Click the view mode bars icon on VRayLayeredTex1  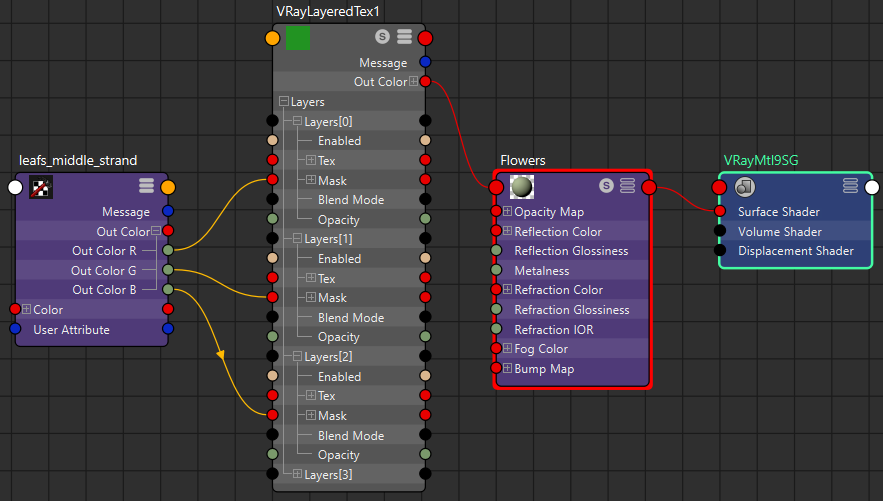(404, 37)
